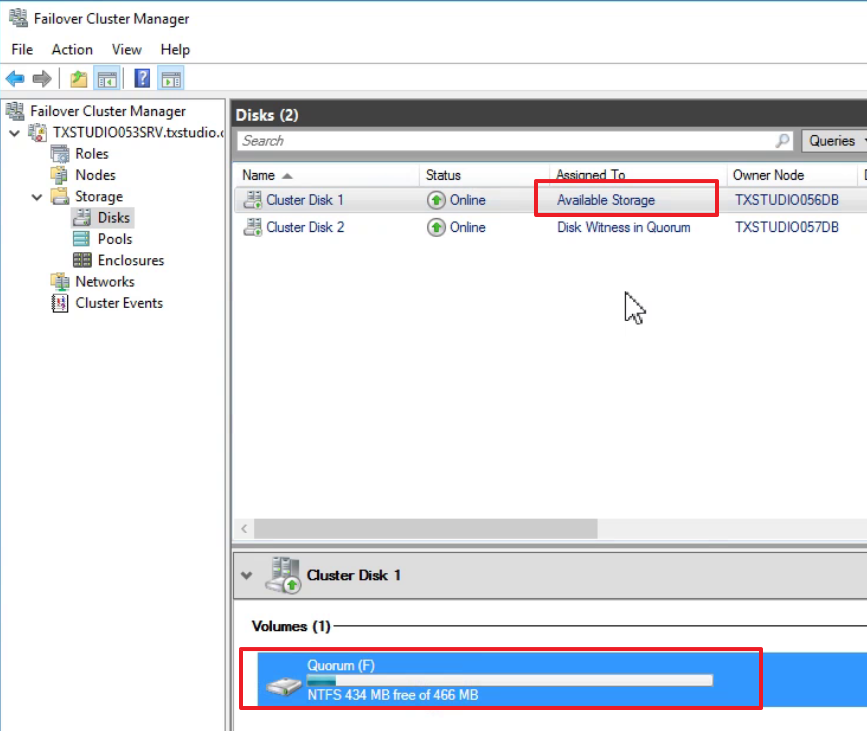867x731 pixels.
Task: Select the Disks tree item
Action: 114,218
